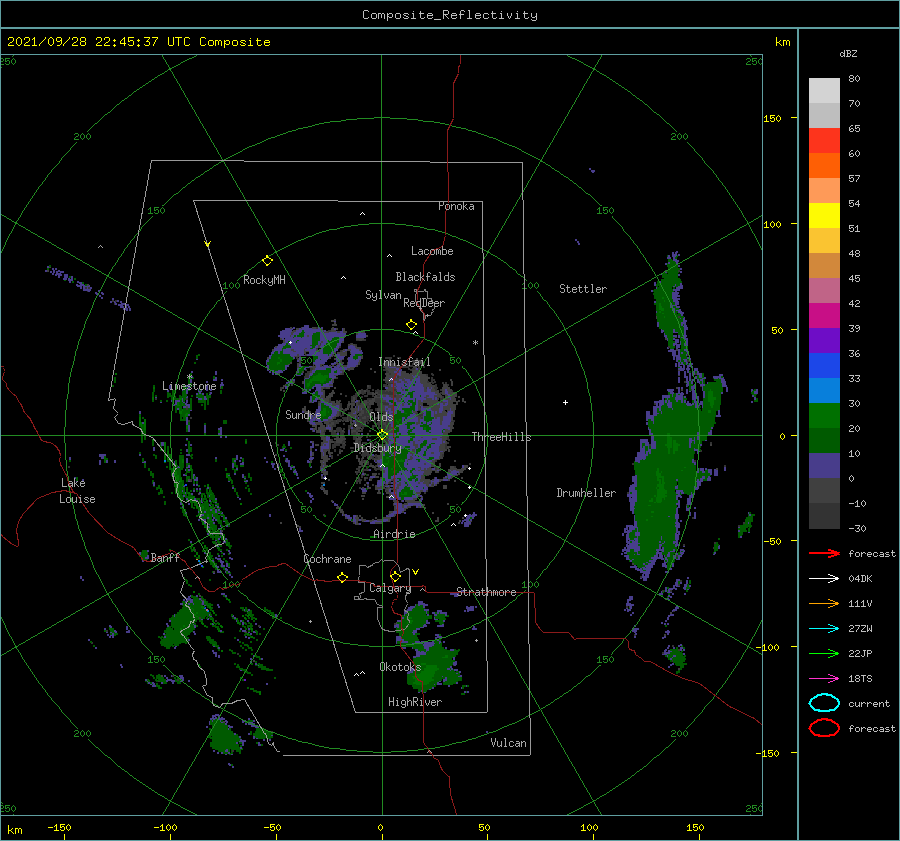
Task: Click the dBZ legend heading
Action: pos(848,53)
